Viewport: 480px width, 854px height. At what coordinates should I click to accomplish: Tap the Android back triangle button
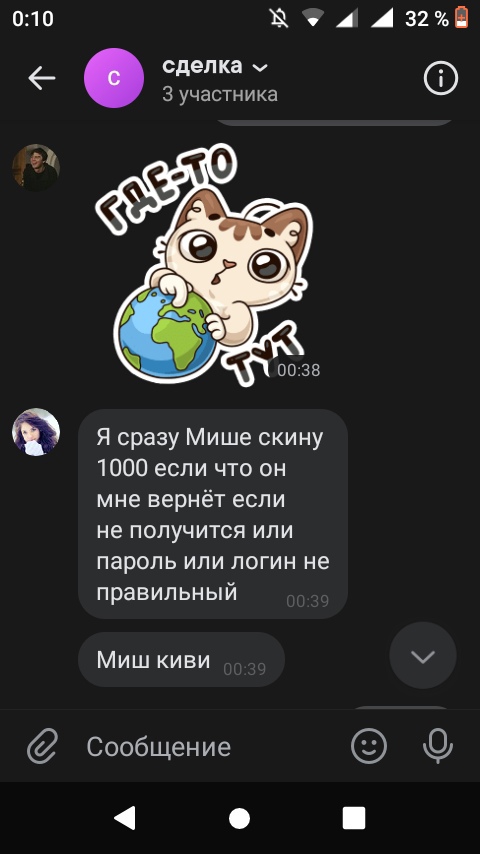tap(125, 818)
